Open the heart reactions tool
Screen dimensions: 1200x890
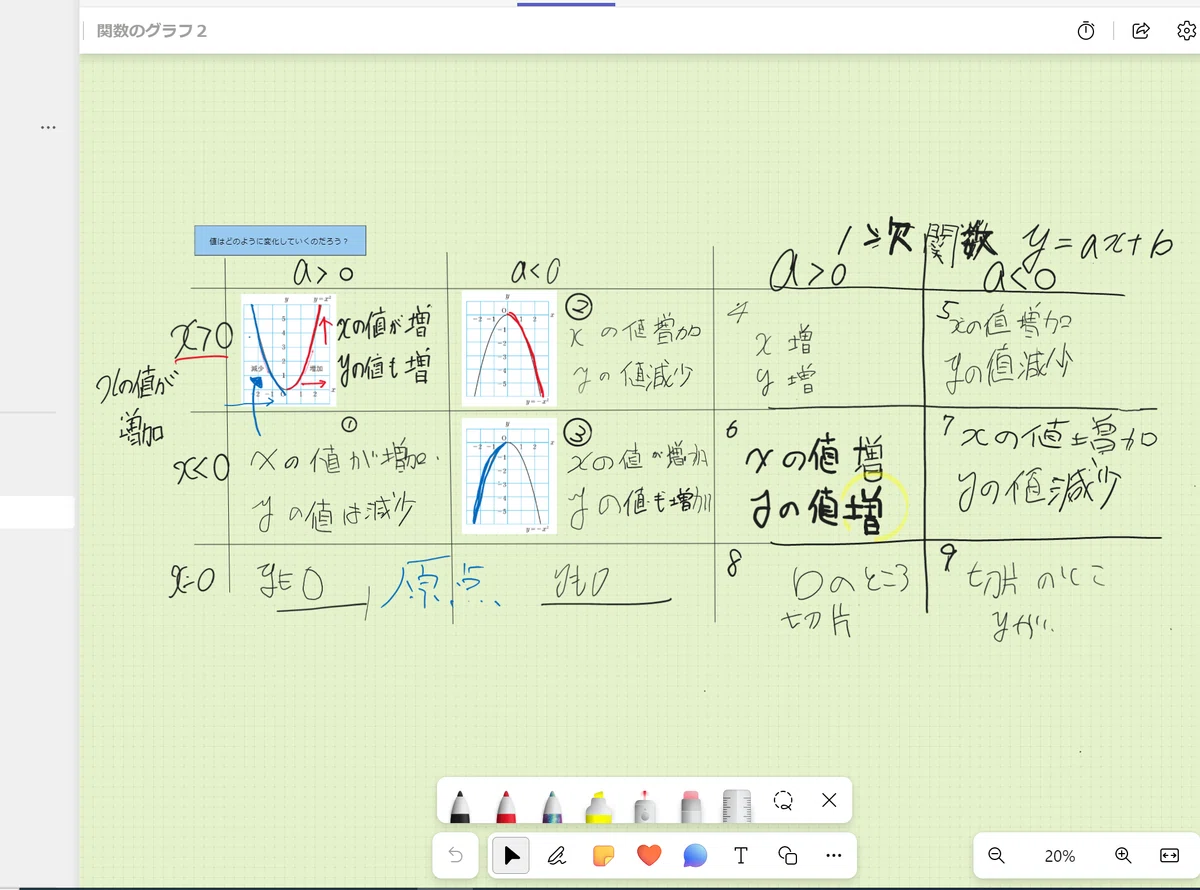point(649,855)
